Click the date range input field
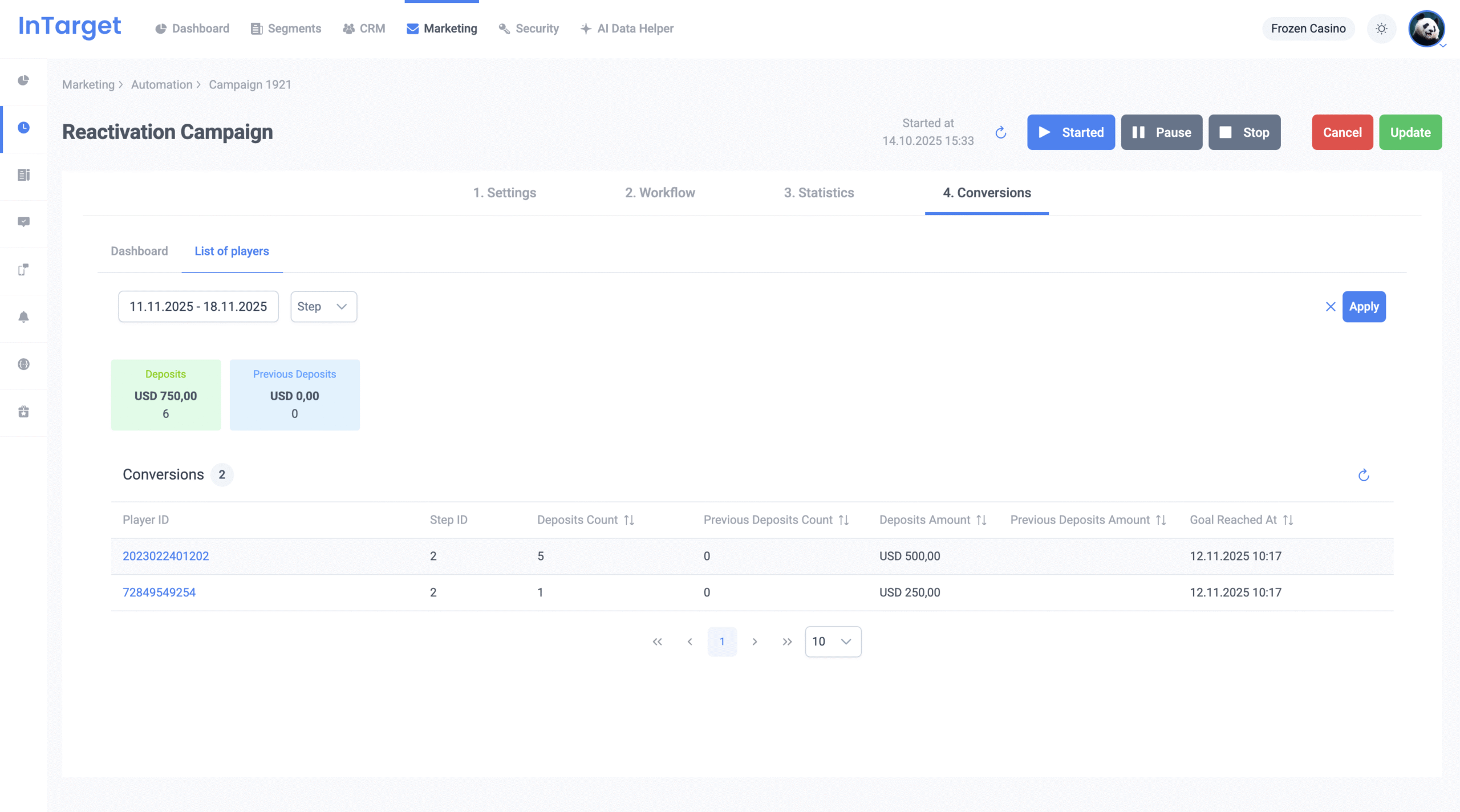Screen dimensions: 1460x812 coord(198,307)
